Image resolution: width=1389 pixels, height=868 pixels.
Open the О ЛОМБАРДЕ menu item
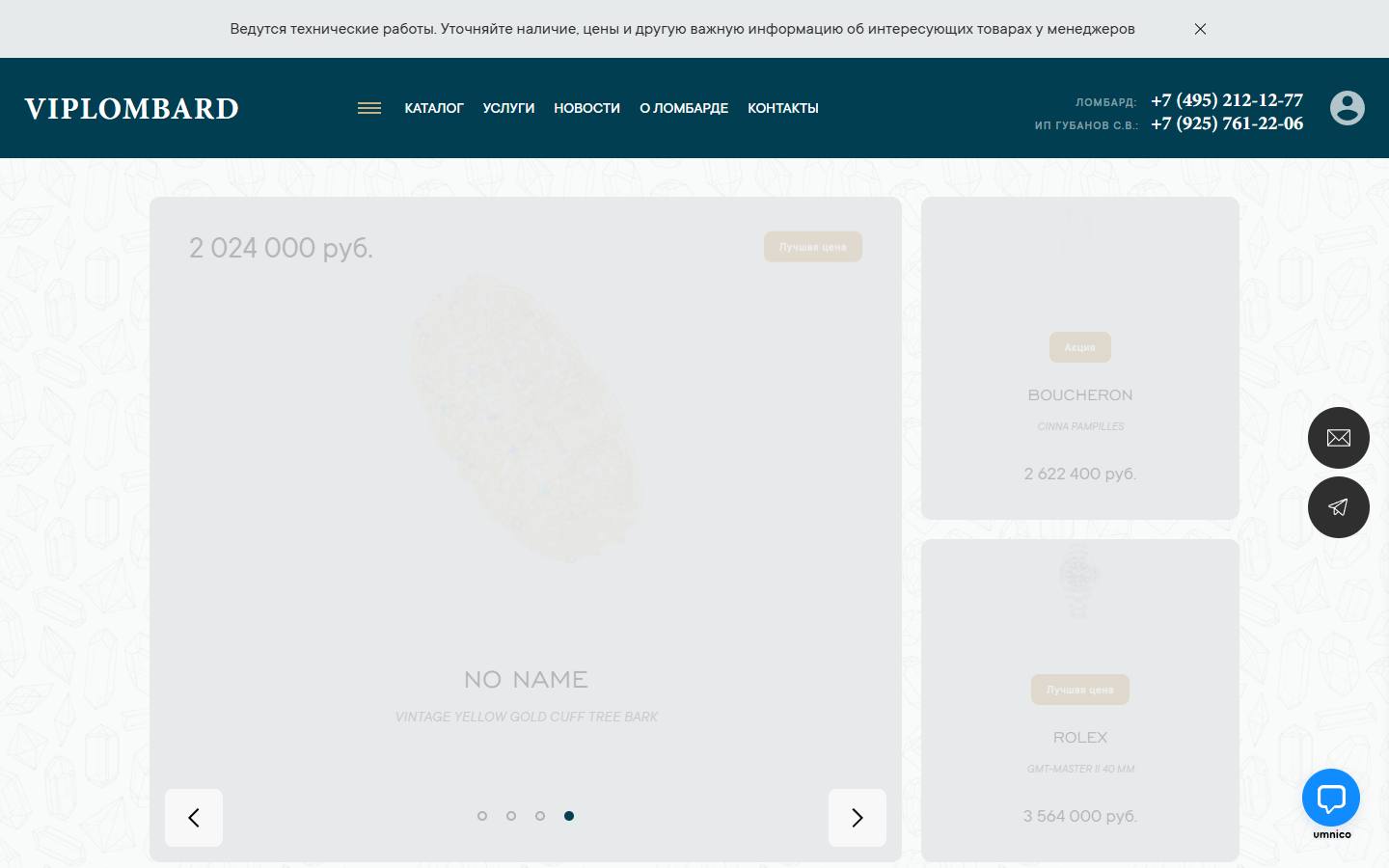pos(684,108)
